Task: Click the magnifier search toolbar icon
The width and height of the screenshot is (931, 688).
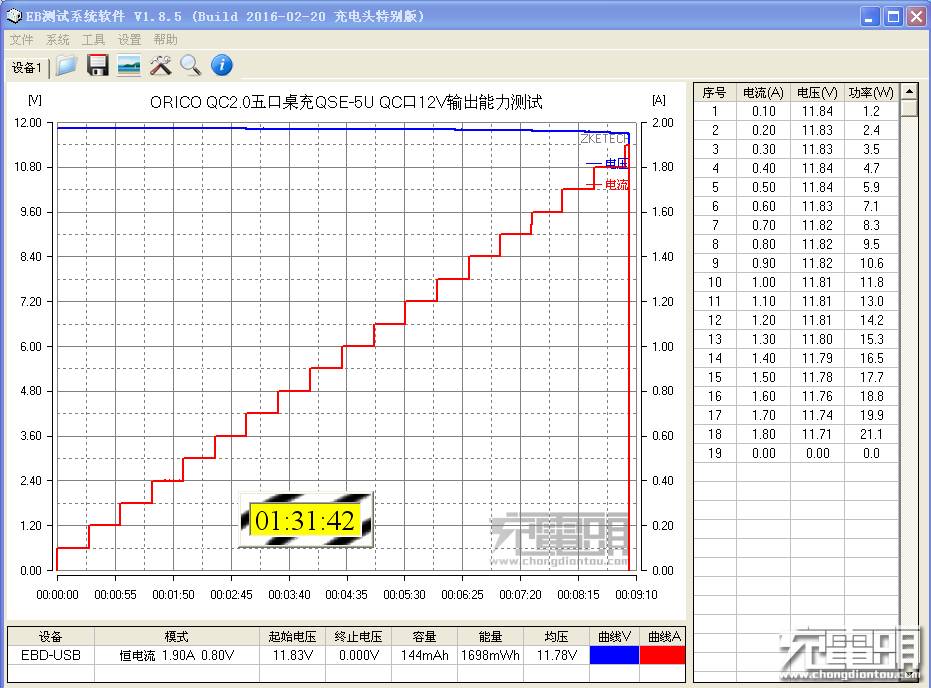Action: 191,65
